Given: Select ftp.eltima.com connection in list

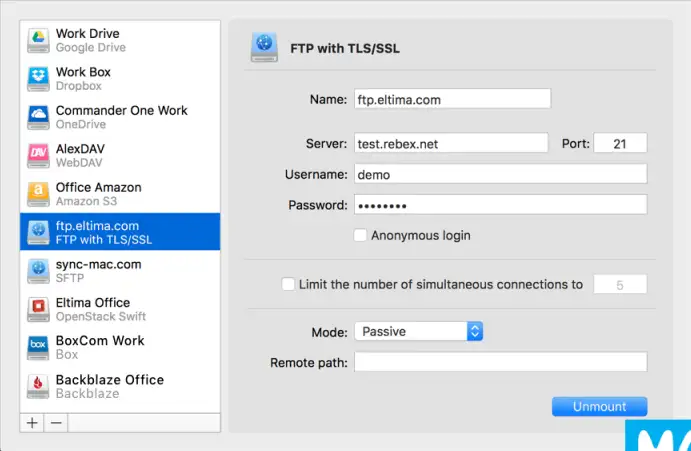Looking at the screenshot, I should point(120,232).
